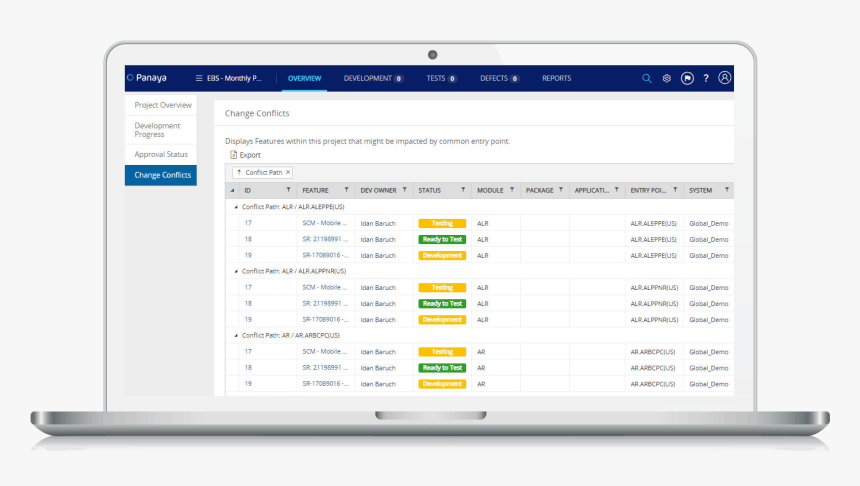Open Project Overview in sidebar
The image size is (860, 486).
(x=161, y=105)
